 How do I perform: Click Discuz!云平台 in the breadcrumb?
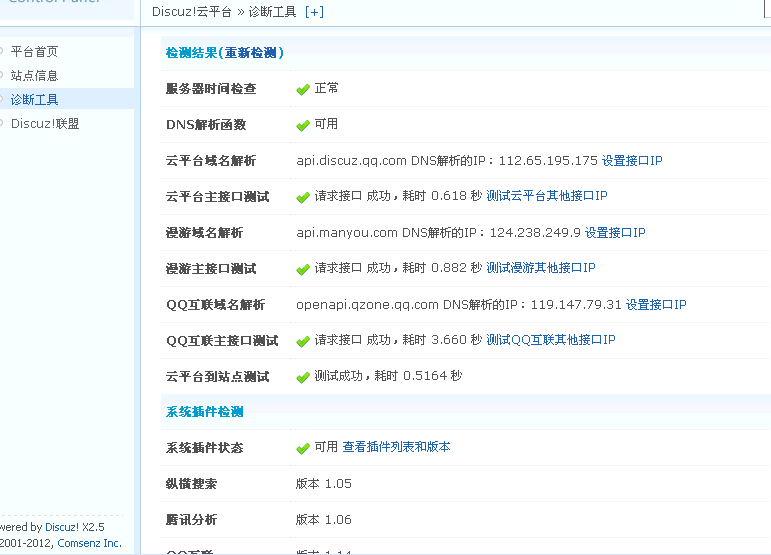tap(192, 12)
